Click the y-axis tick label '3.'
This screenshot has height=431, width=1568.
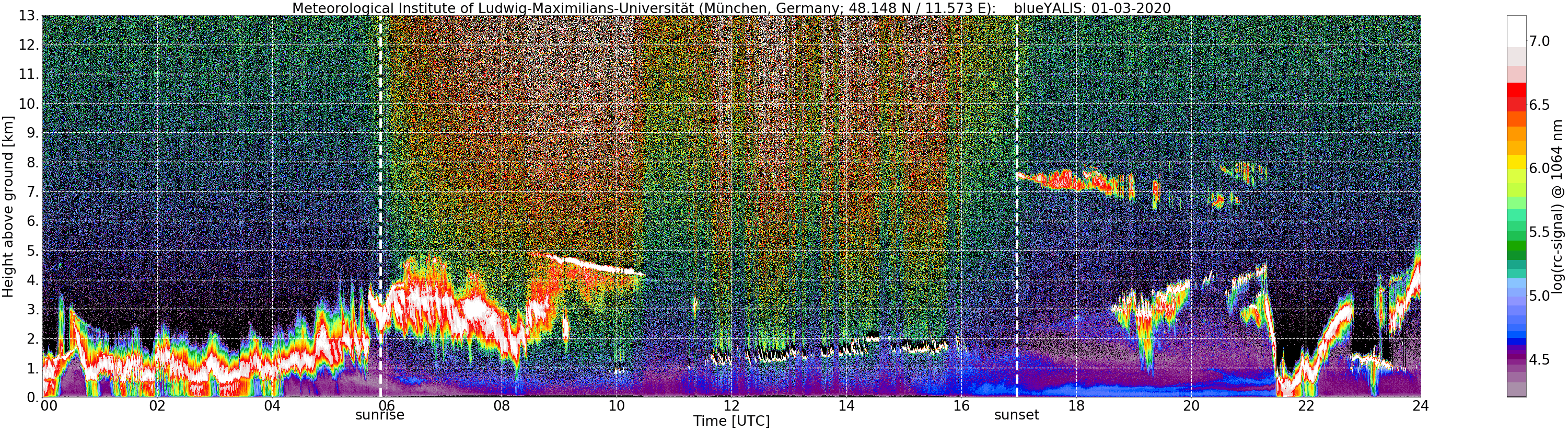click(33, 309)
